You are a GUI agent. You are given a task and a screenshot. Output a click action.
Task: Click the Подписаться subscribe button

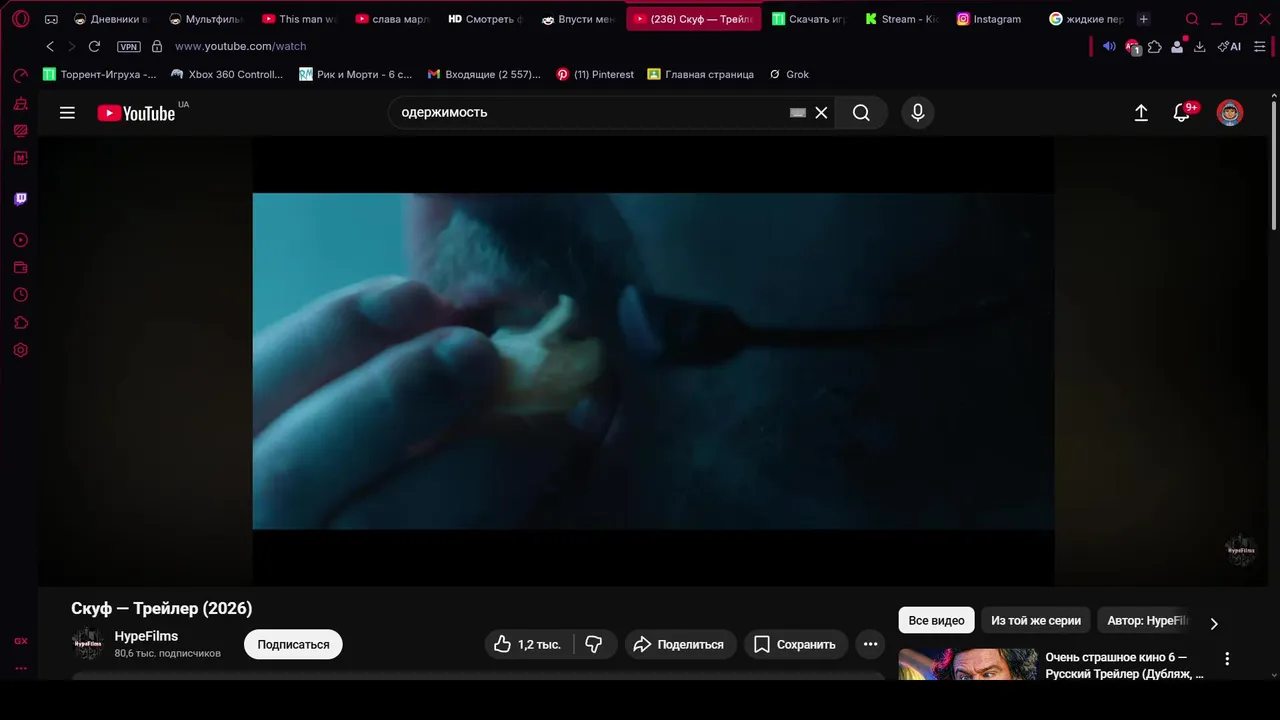click(293, 644)
